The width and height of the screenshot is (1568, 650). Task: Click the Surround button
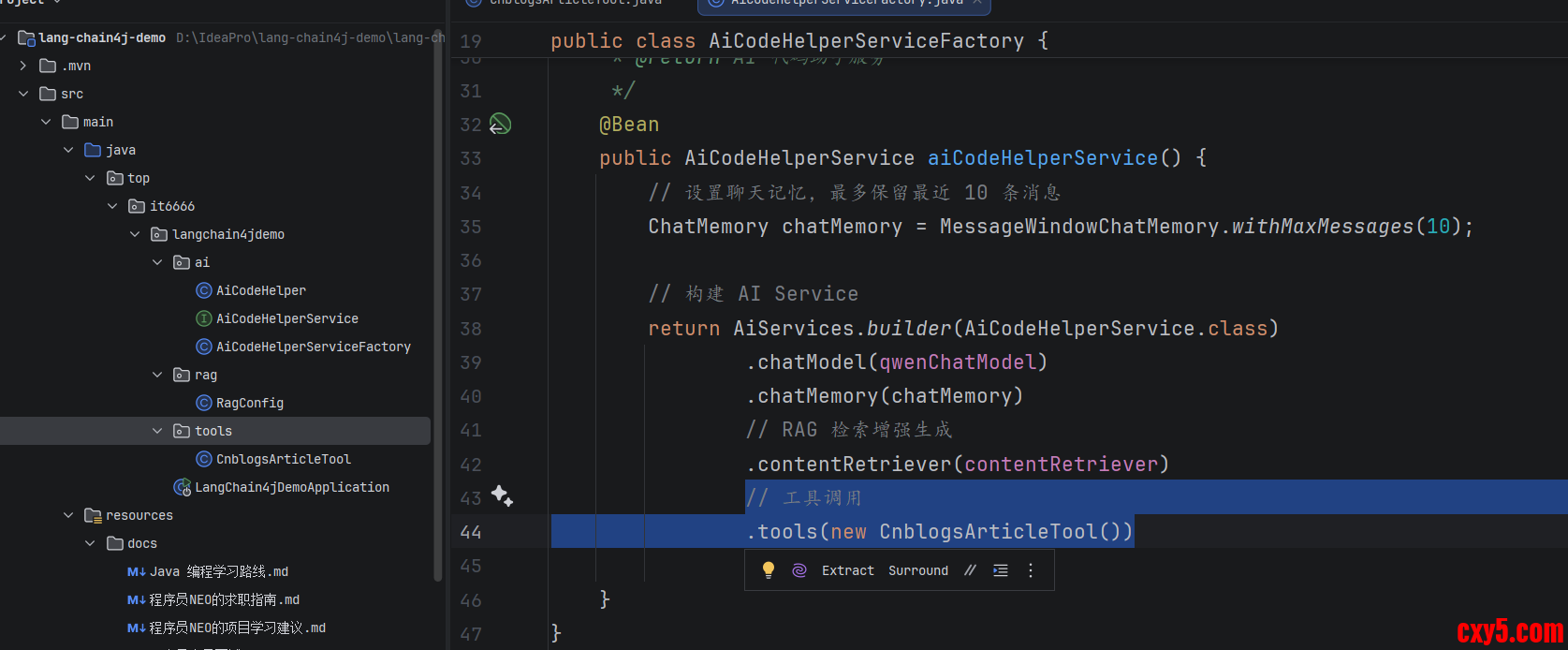(917, 570)
